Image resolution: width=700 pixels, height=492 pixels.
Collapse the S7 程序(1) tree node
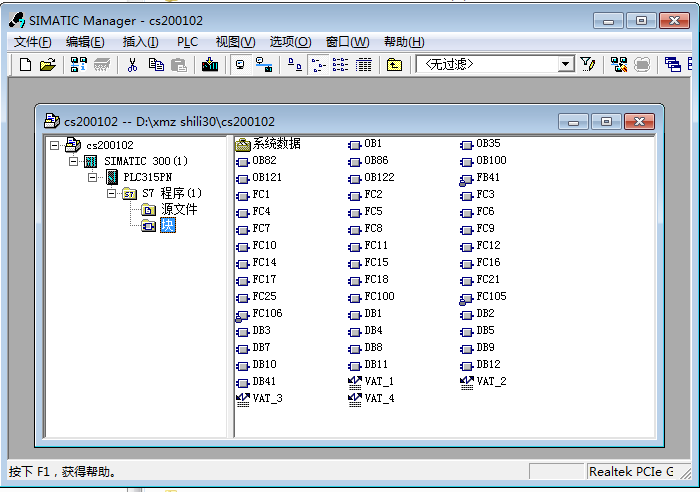112,193
